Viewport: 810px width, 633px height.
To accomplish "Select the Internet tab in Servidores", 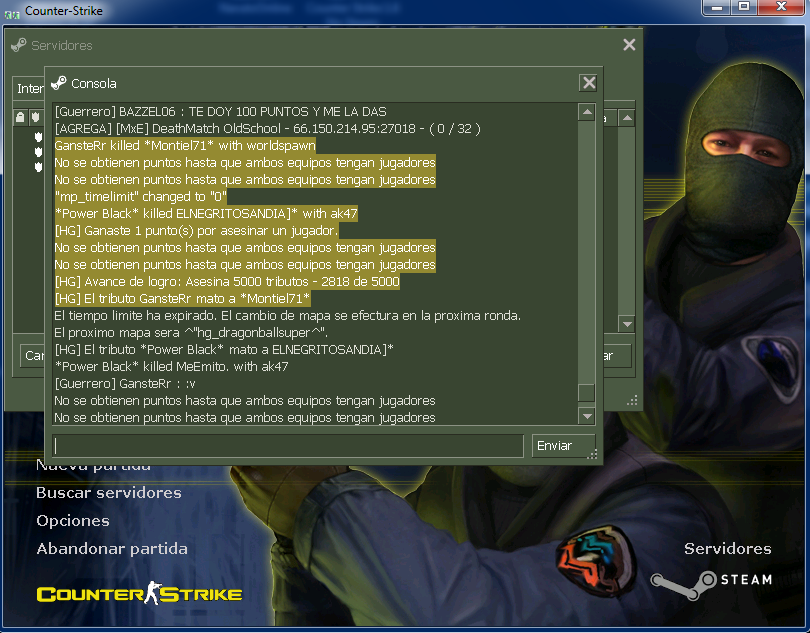I will click(x=30, y=88).
